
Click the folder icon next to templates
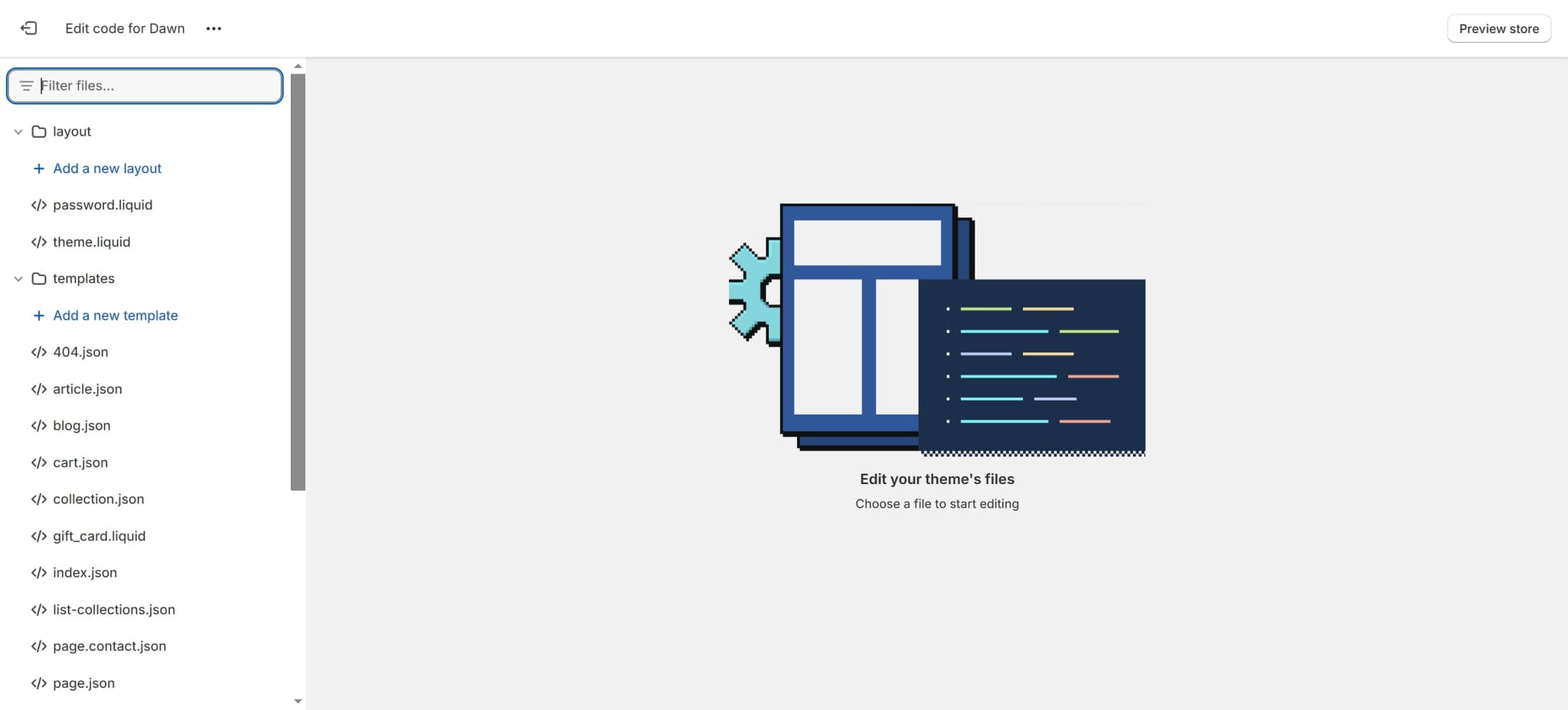(39, 278)
